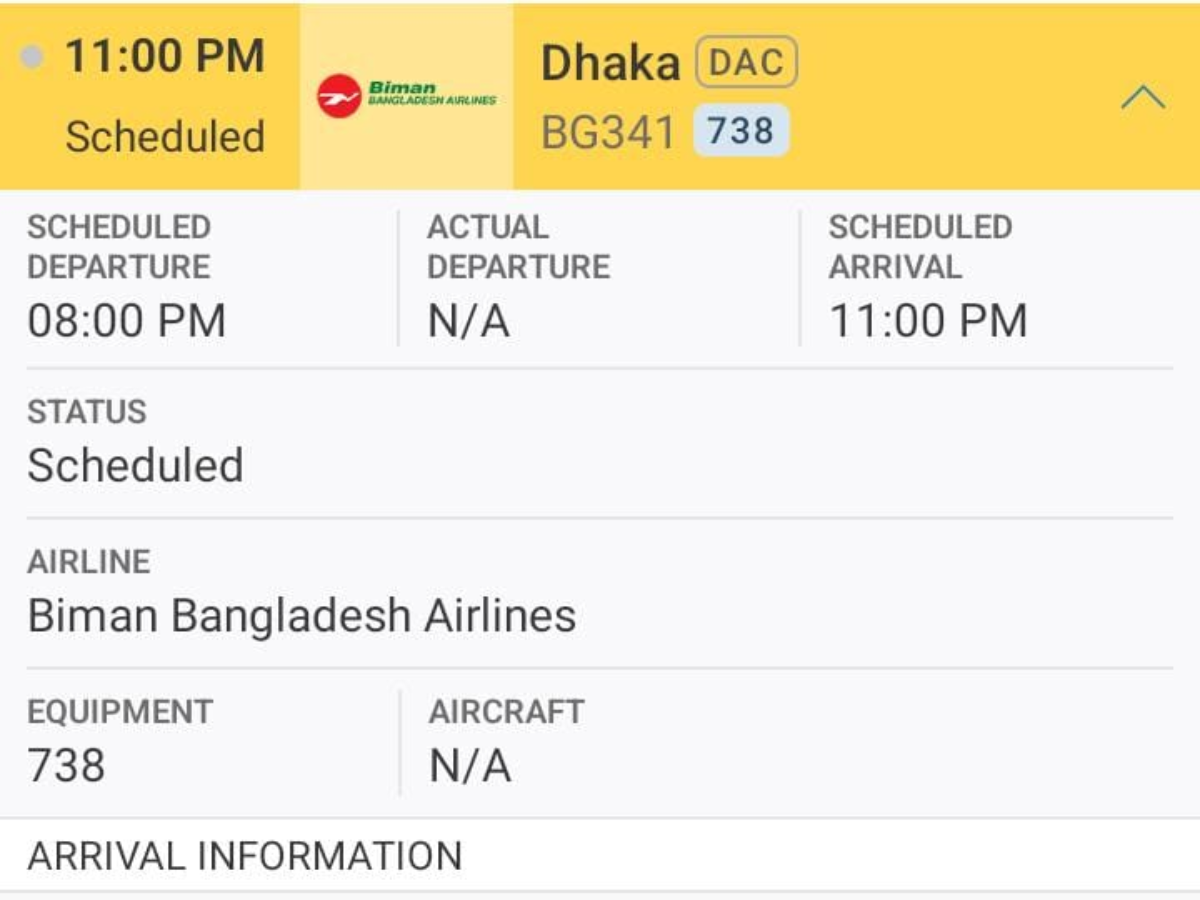Viewport: 1200px width, 900px height.
Task: Click the Biman Bangladesh Airlines logo
Action: coord(407,97)
